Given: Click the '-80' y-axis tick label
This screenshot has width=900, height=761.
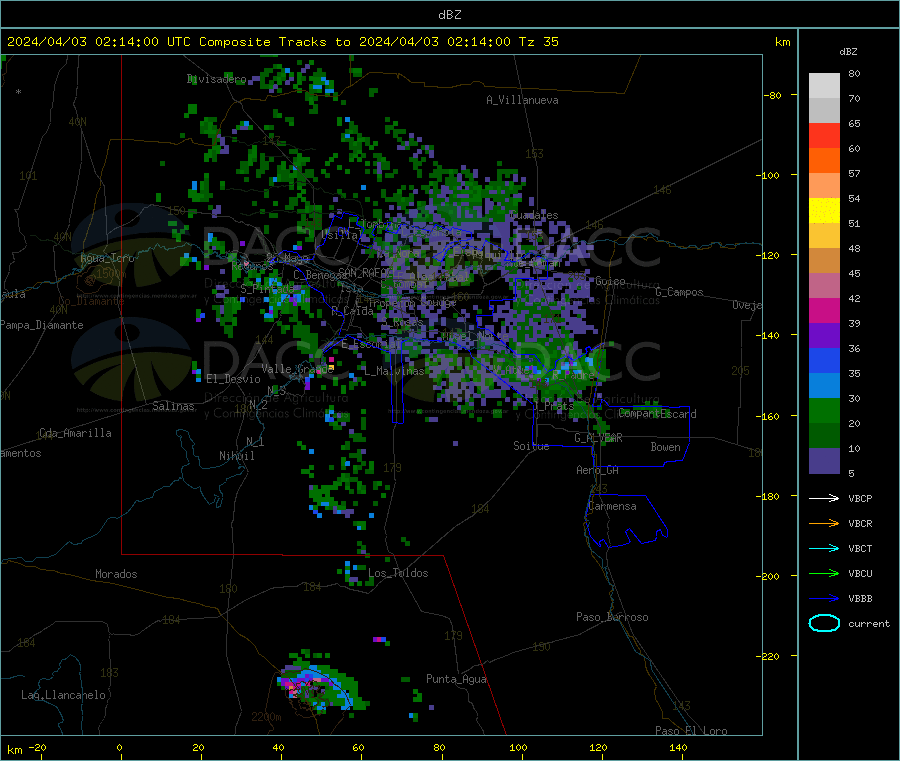Looking at the screenshot, I should point(772,95).
